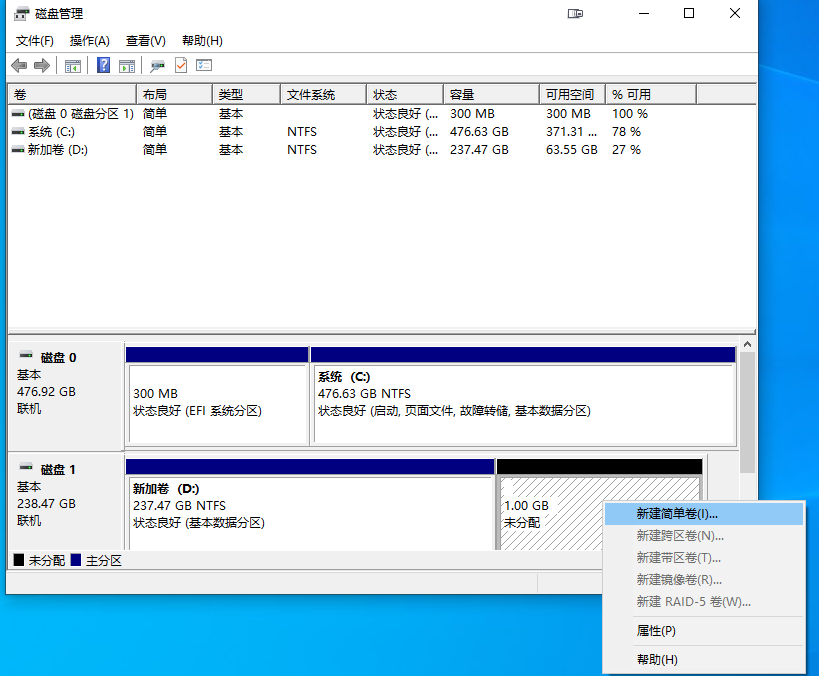Choose 帮助(H) in the context menu
819x676 pixels.
click(x=704, y=660)
